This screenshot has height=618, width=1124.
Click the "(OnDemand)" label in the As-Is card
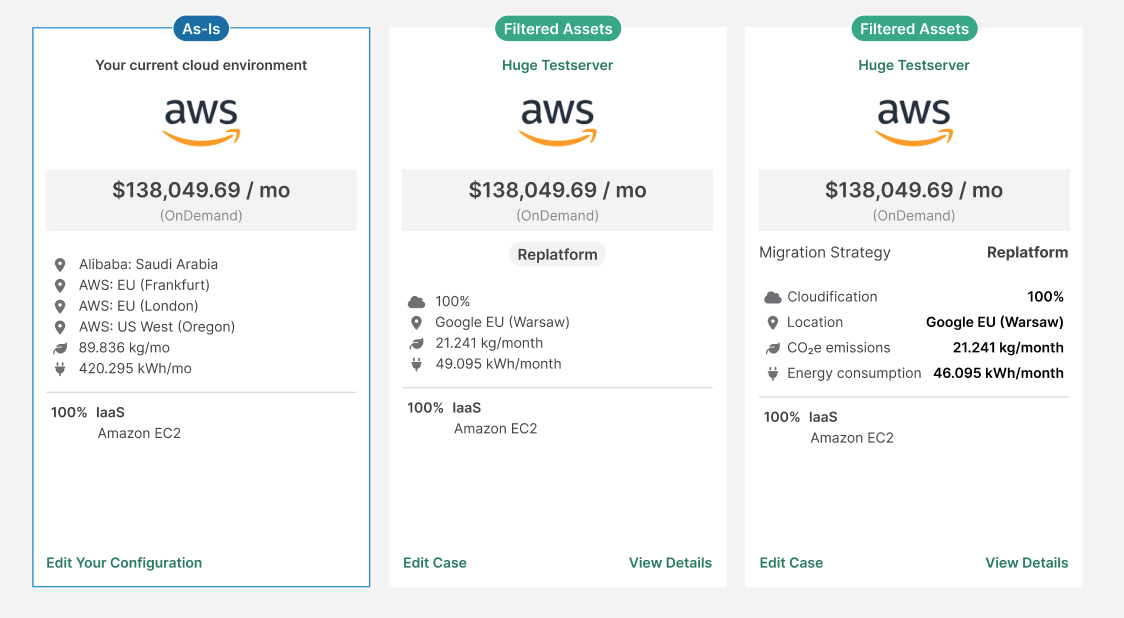click(x=201, y=216)
